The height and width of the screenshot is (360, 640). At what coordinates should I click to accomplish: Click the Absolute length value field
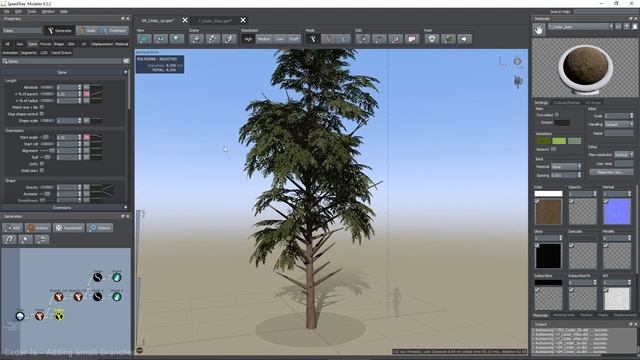(67, 87)
